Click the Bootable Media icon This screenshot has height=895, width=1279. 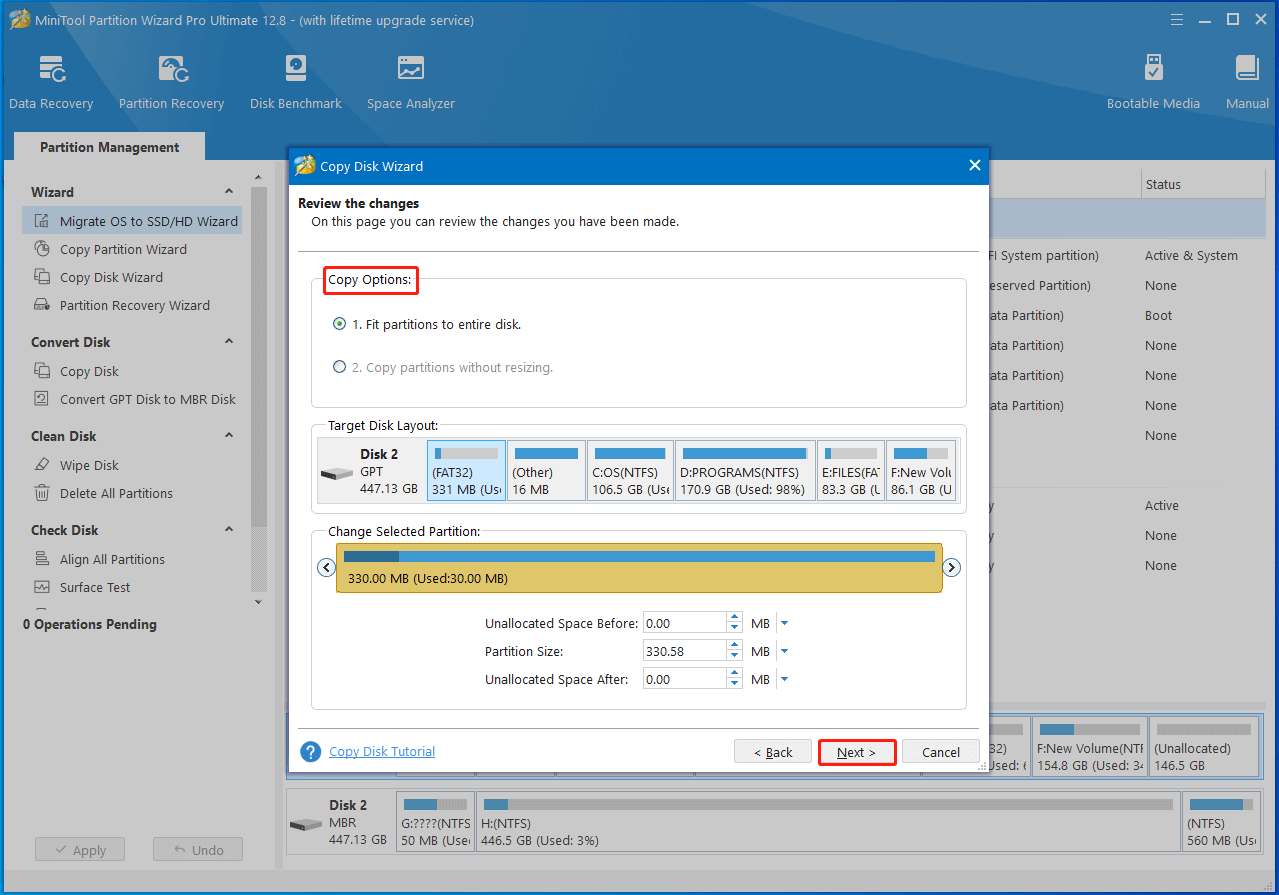pyautogui.click(x=1153, y=69)
